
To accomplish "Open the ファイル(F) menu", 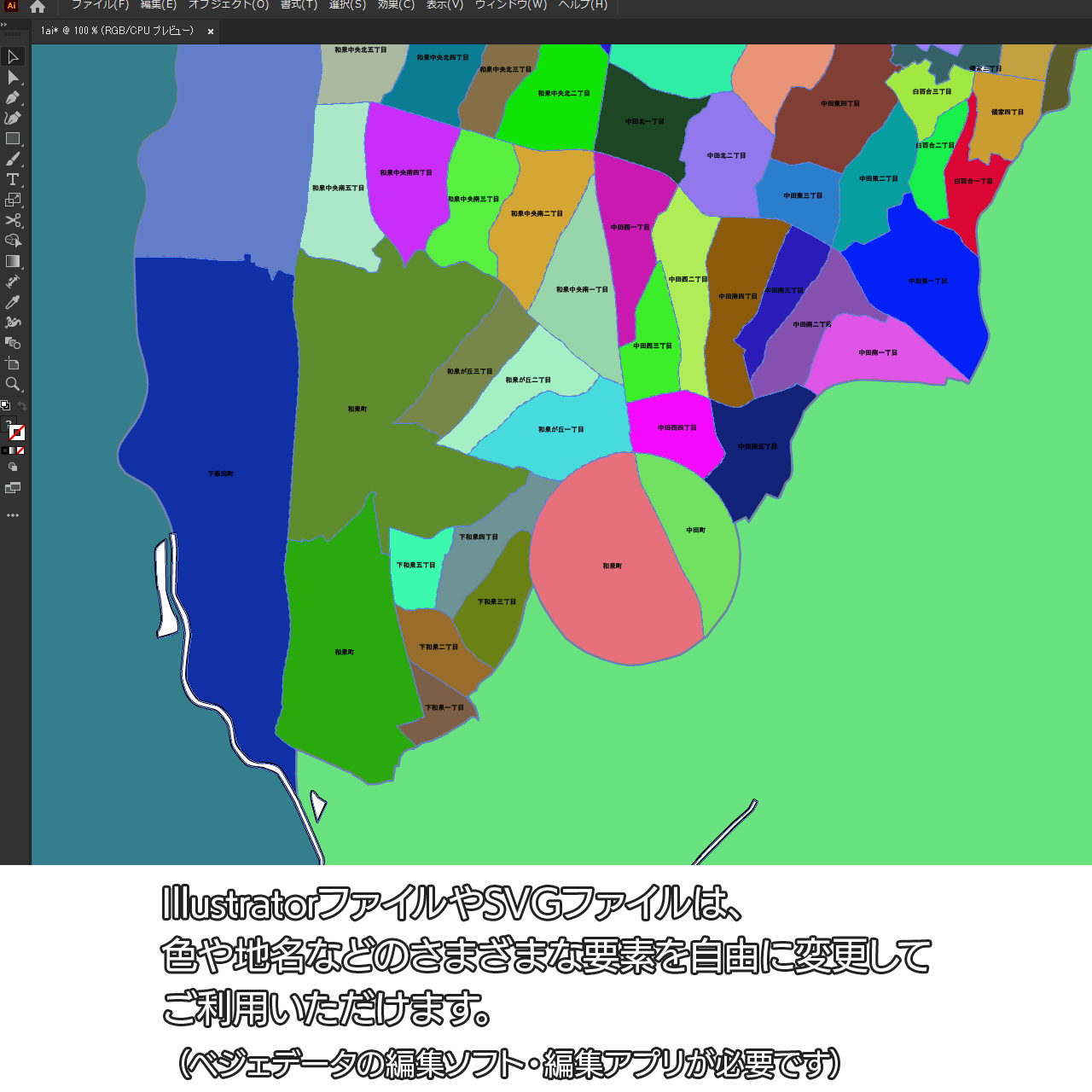I will (100, 5).
